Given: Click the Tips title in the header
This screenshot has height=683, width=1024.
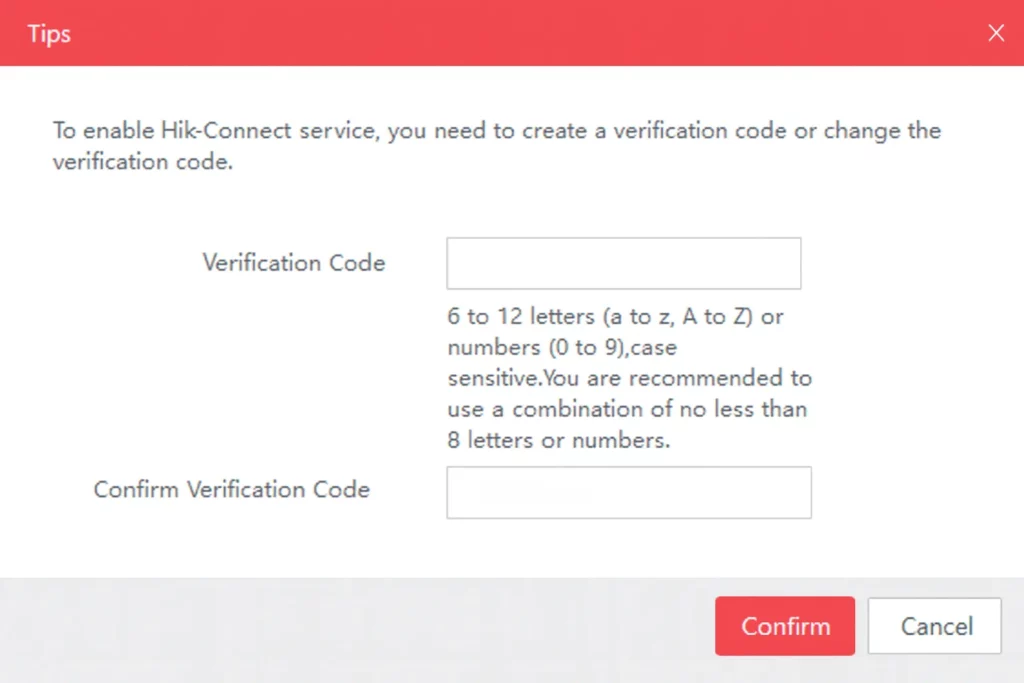Looking at the screenshot, I should coord(48,33).
